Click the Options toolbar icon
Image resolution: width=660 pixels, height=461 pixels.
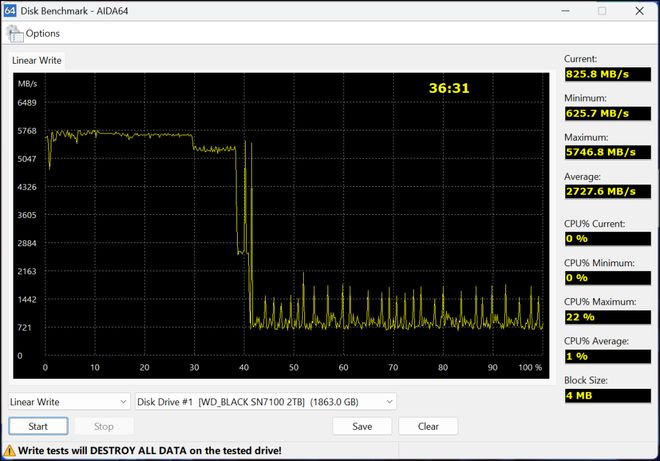pos(15,33)
